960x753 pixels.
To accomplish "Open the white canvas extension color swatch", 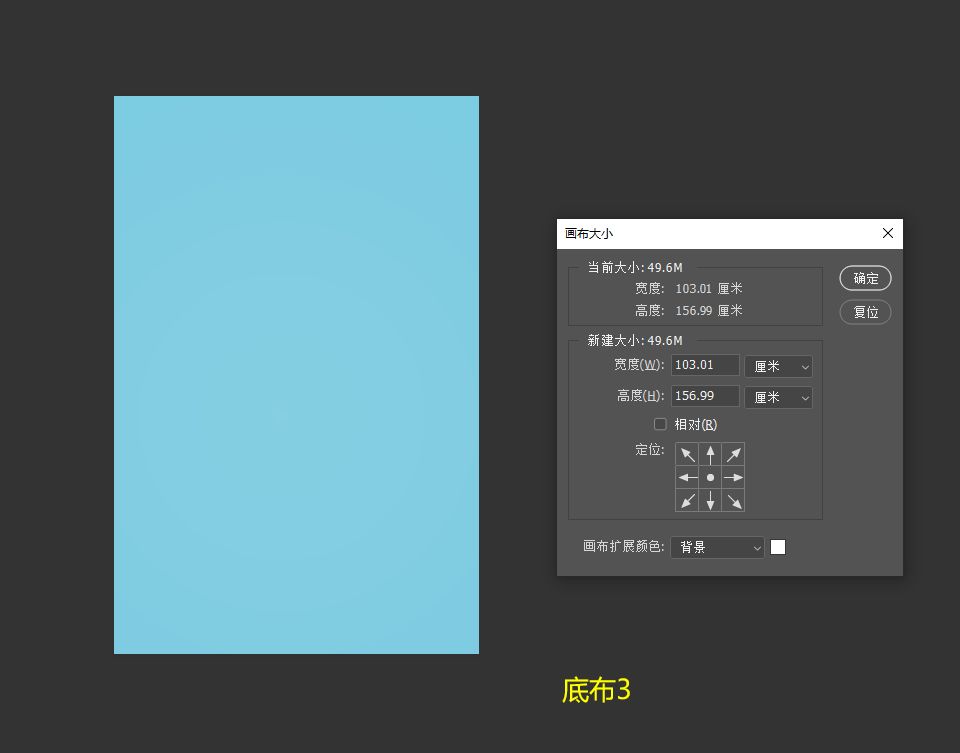I will pyautogui.click(x=778, y=547).
